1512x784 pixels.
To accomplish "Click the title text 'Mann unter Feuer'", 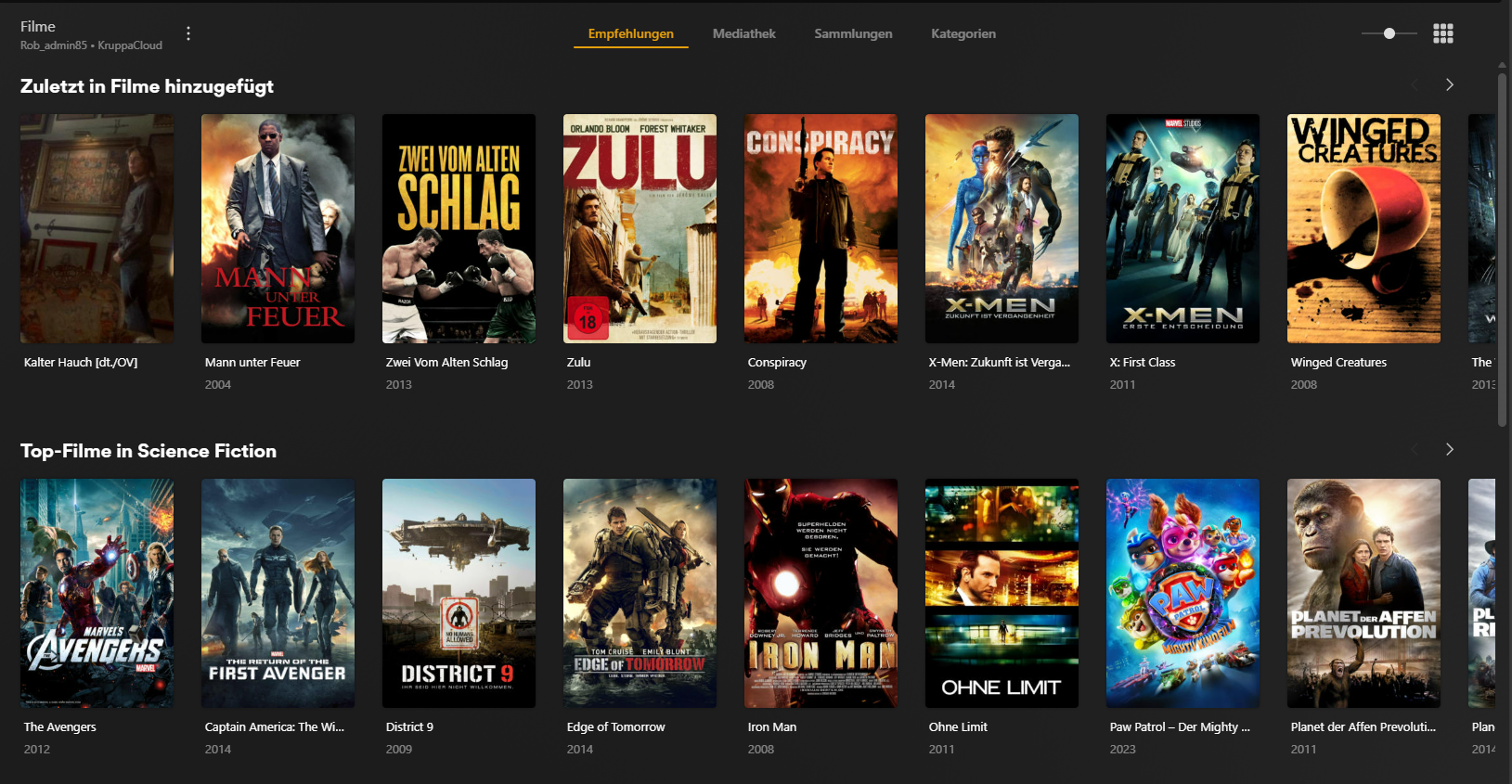I will [x=252, y=363].
